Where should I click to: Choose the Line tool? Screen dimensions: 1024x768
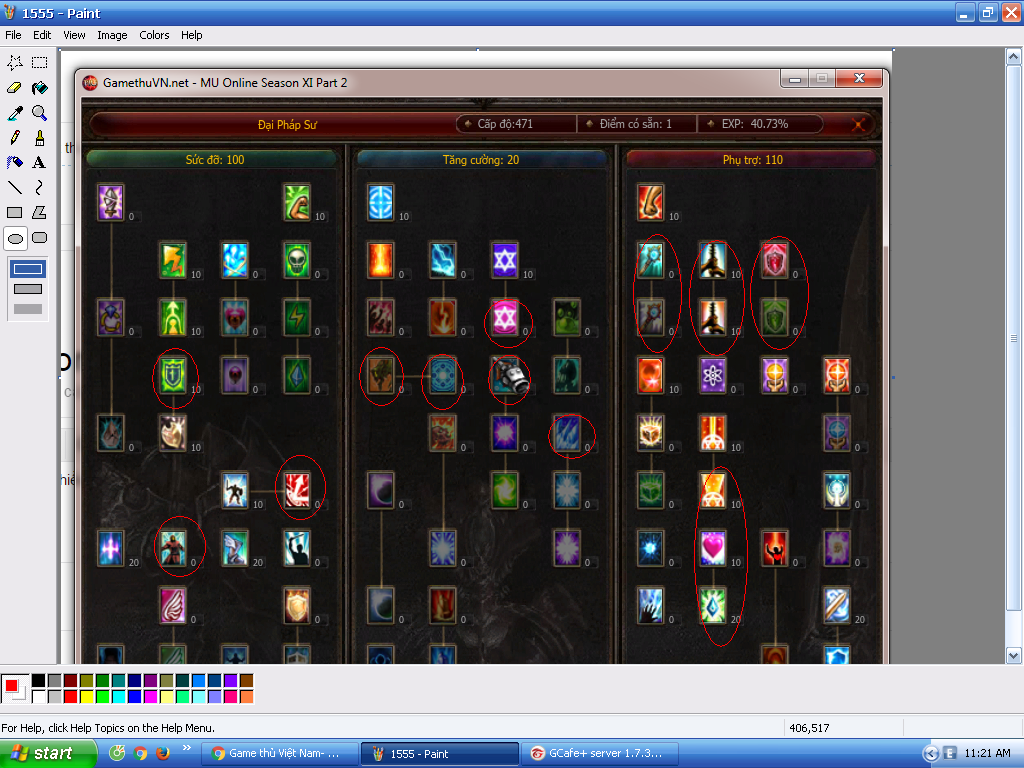click(15, 187)
